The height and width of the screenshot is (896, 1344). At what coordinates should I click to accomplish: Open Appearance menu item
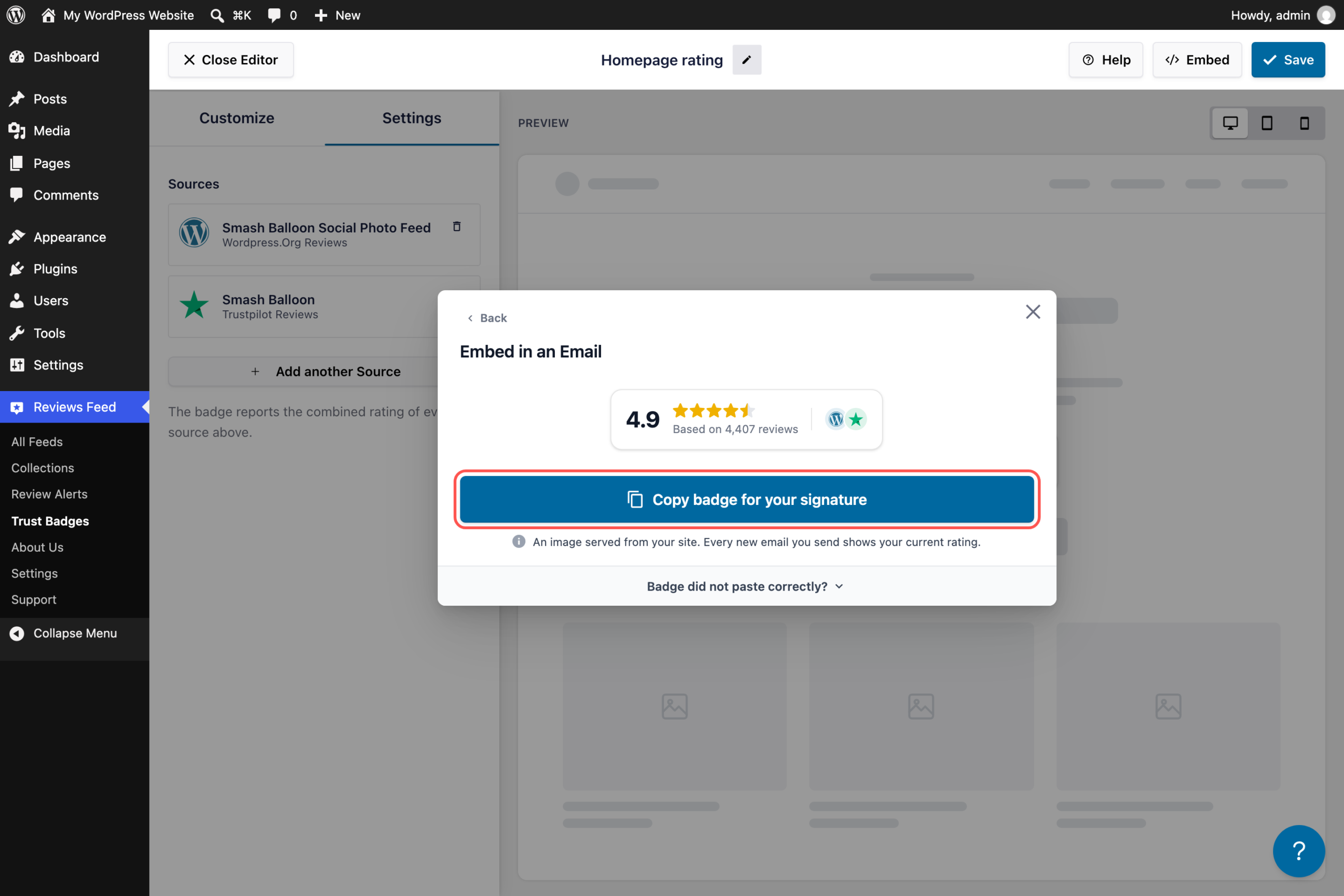pos(74,237)
